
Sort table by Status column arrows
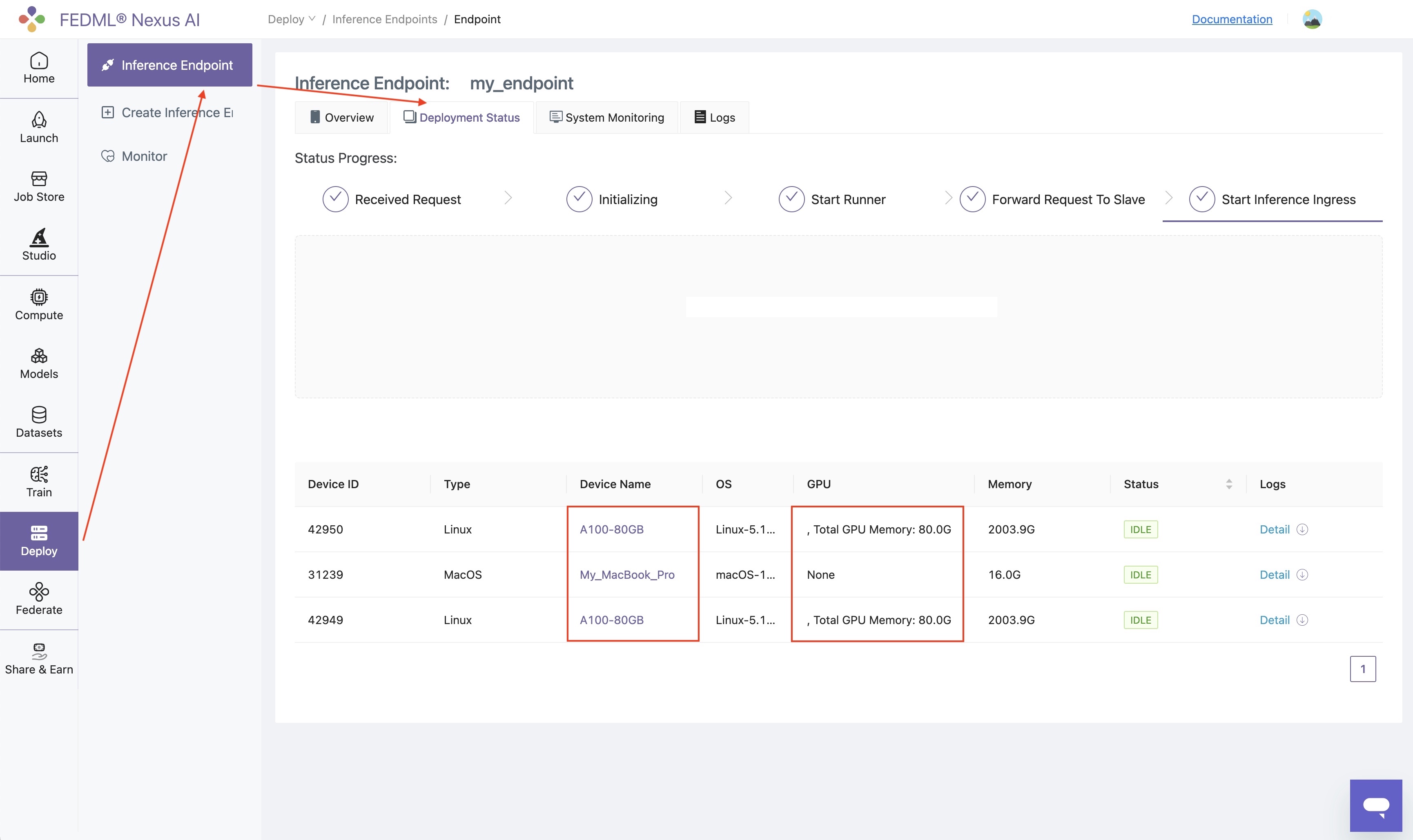coord(1228,484)
